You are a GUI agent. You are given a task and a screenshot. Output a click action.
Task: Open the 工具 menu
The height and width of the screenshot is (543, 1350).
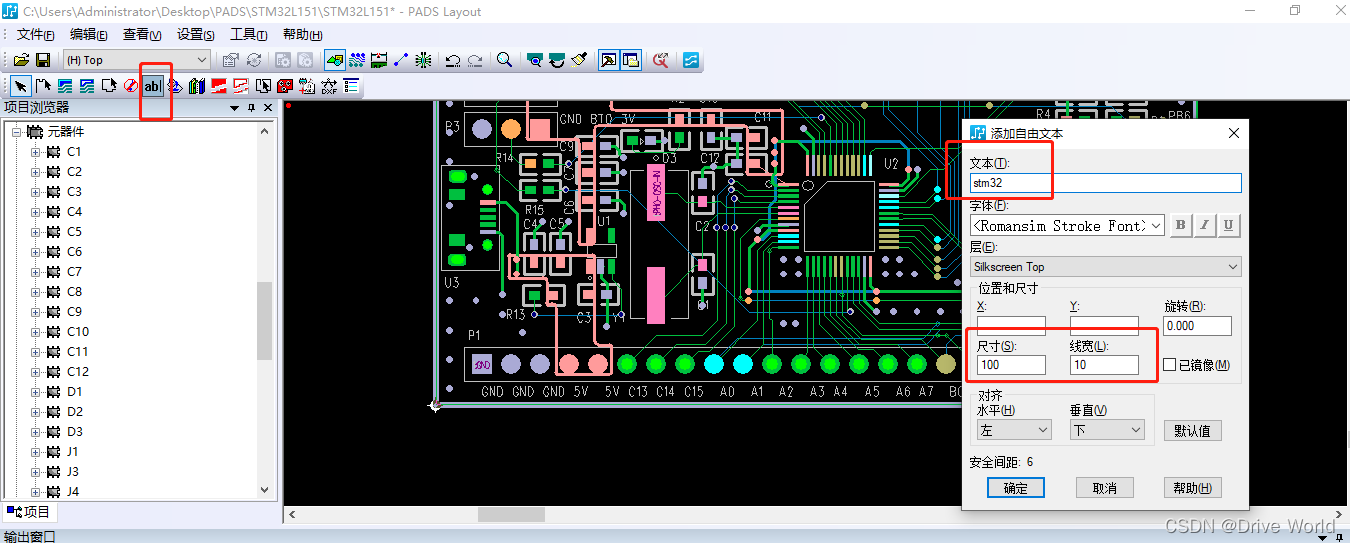click(x=248, y=34)
